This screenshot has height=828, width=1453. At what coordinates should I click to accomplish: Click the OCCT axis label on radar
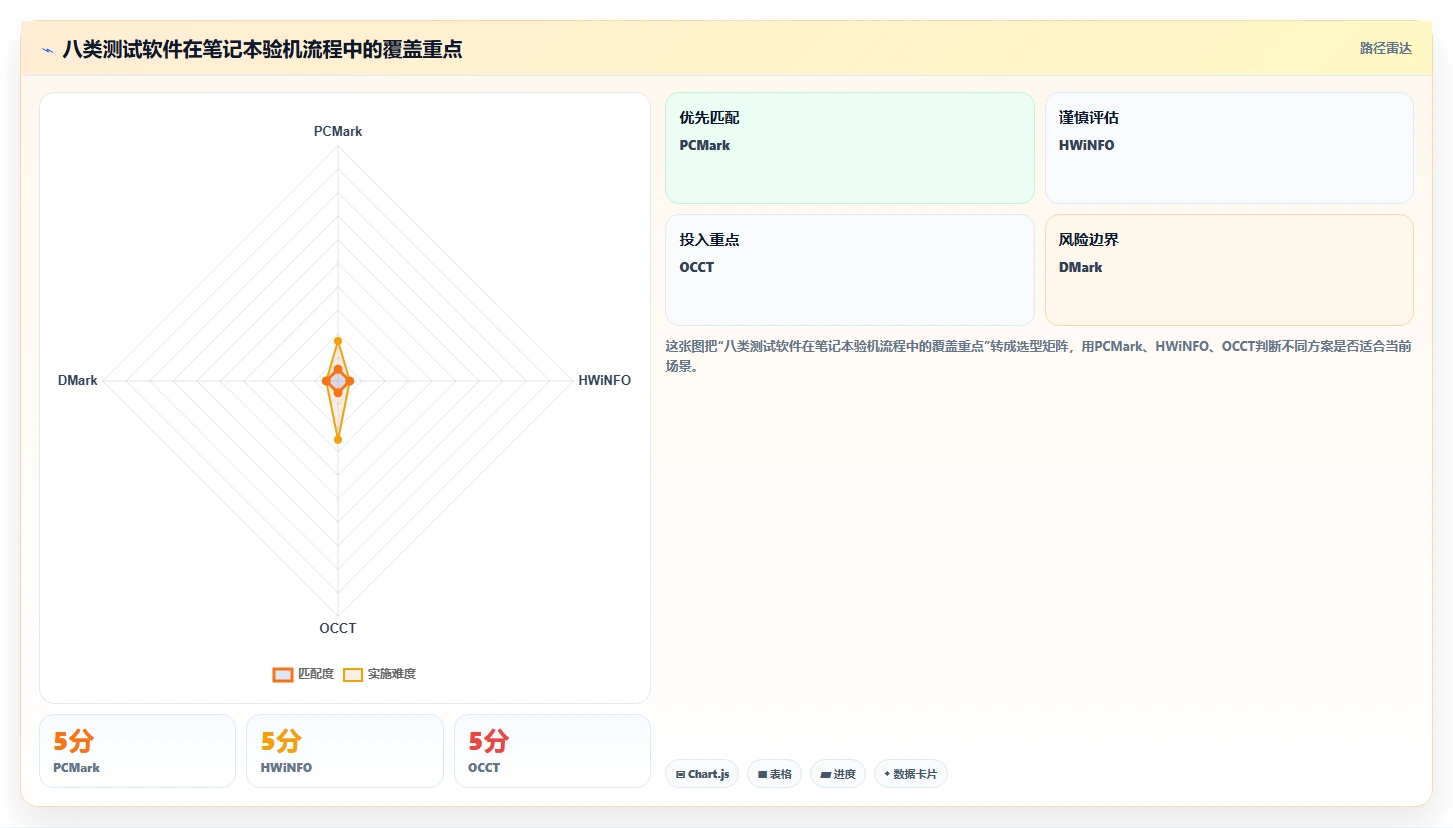338,628
